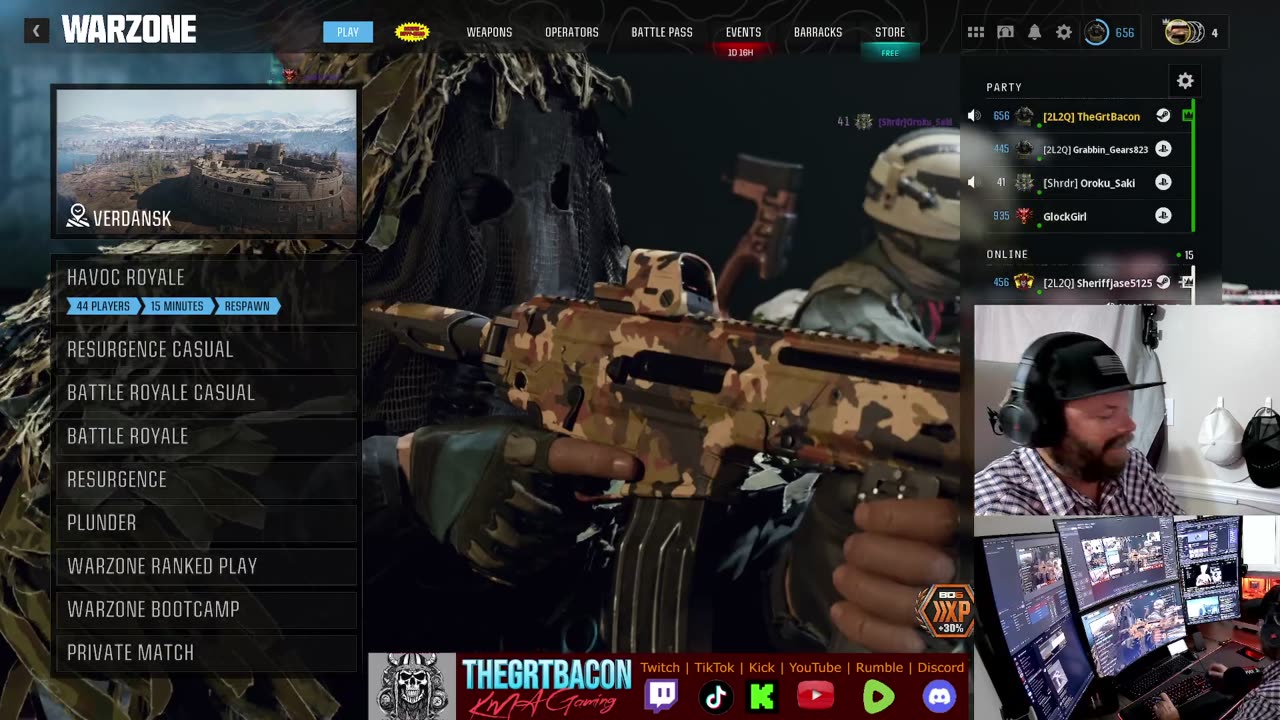Select BATTLE ROYALE CASUAL mode

pos(205,393)
